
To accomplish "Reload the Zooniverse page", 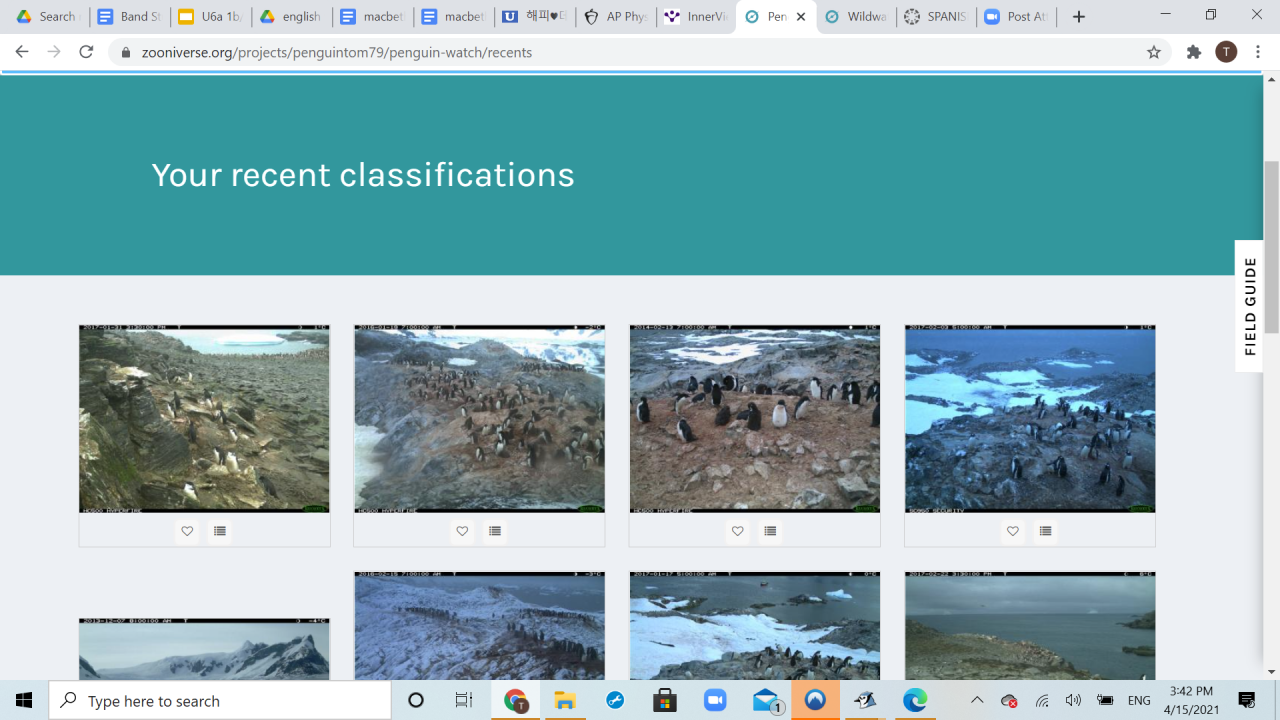I will 86,52.
